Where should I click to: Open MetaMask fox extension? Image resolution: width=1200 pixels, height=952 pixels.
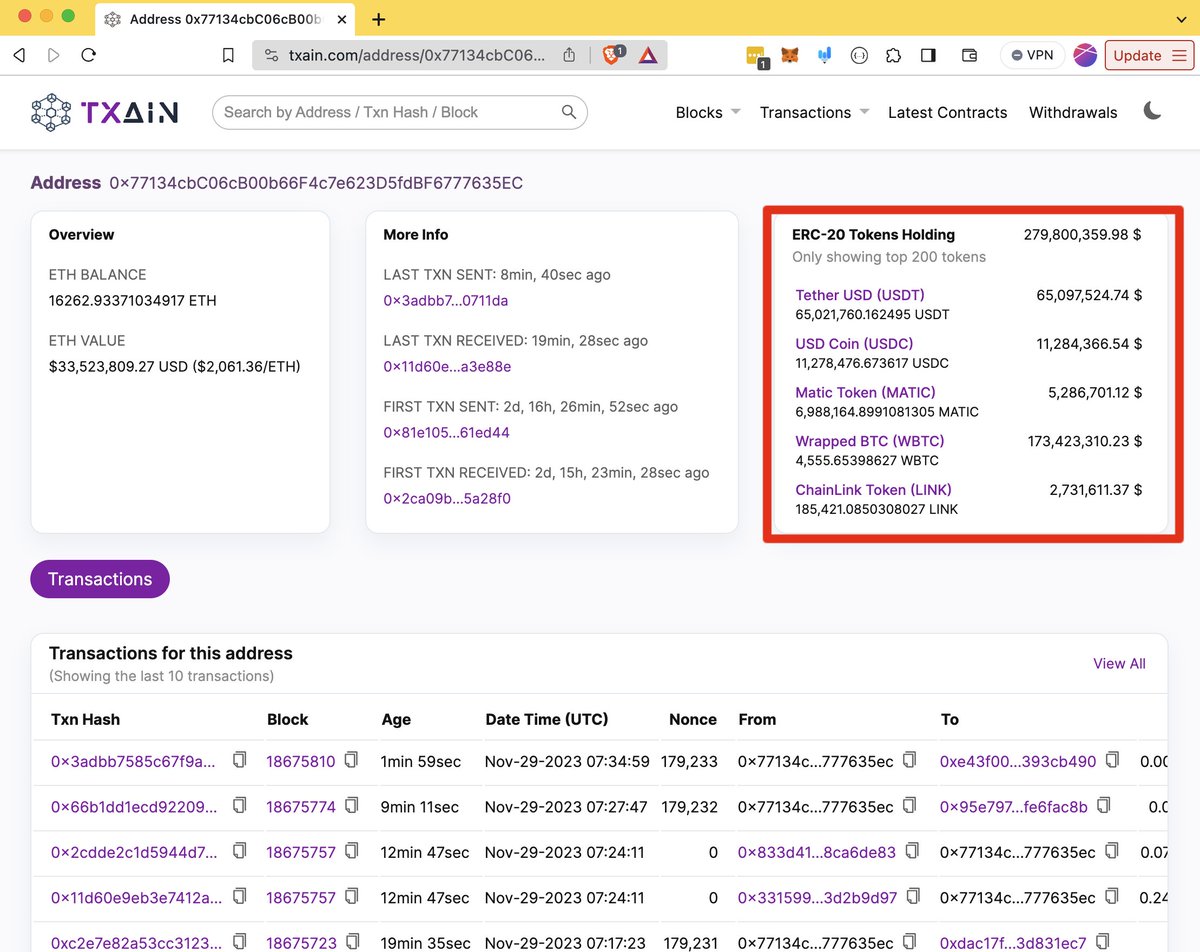(x=790, y=56)
